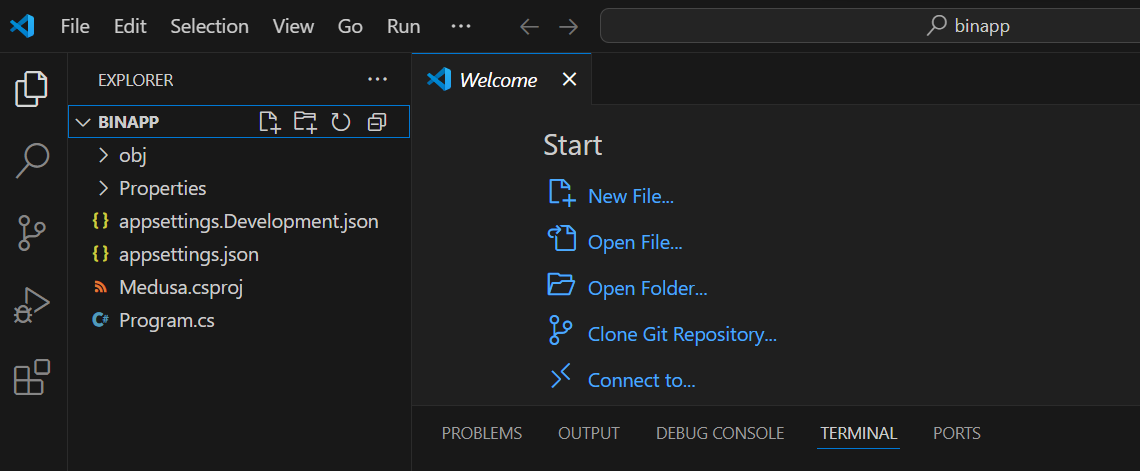Refresh the Explorer file tree
The height and width of the screenshot is (471, 1140).
click(x=341, y=122)
